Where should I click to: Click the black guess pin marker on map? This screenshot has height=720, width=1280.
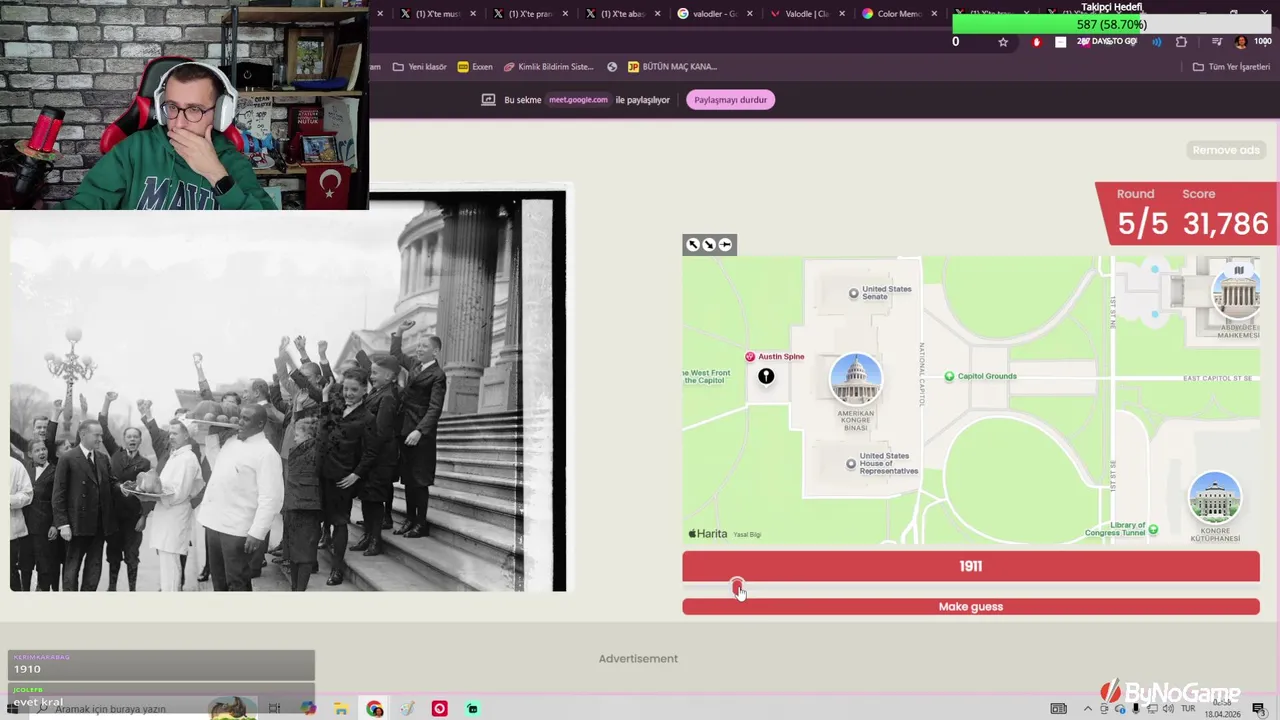pos(766,376)
